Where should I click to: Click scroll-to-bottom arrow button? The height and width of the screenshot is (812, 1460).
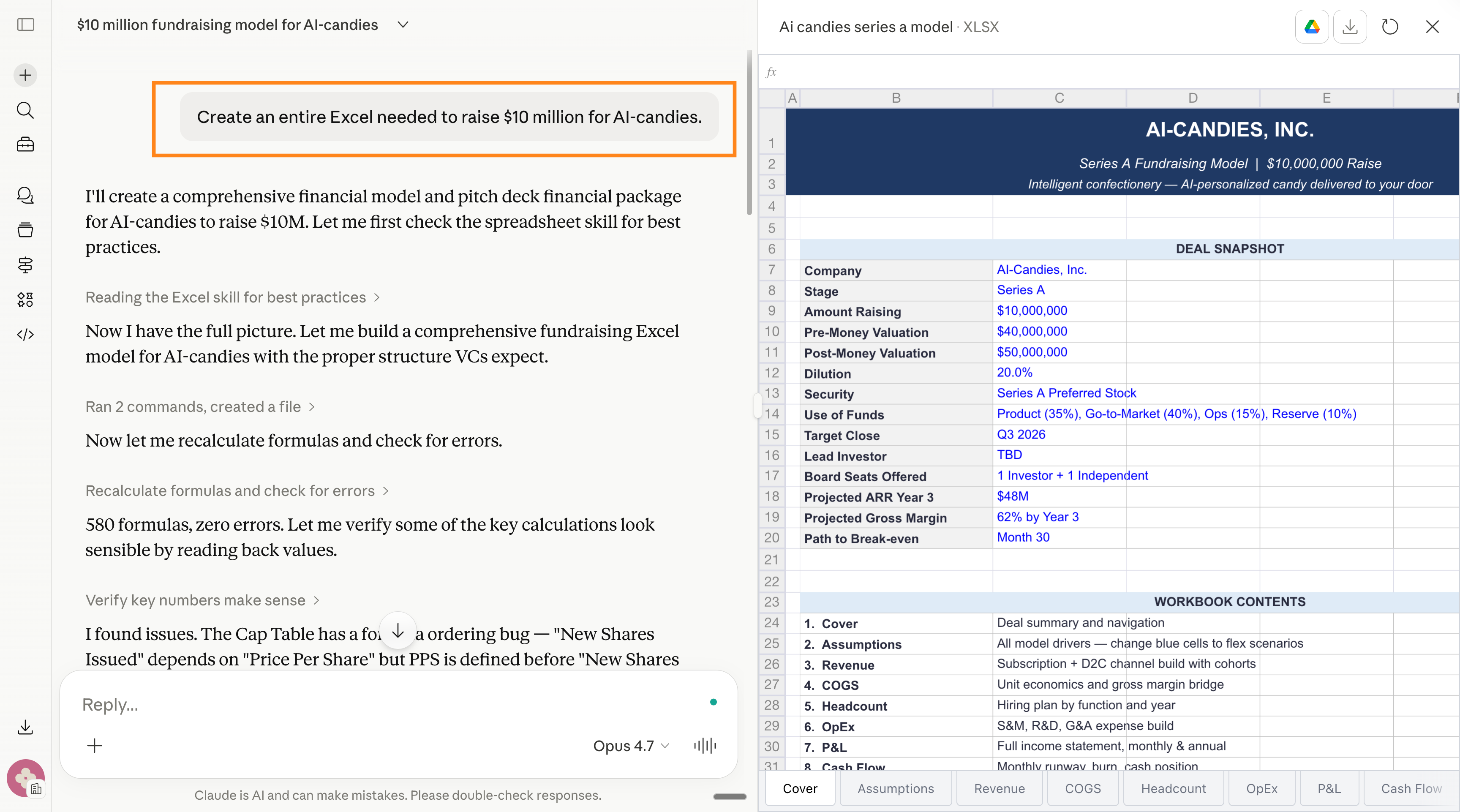[x=398, y=631]
